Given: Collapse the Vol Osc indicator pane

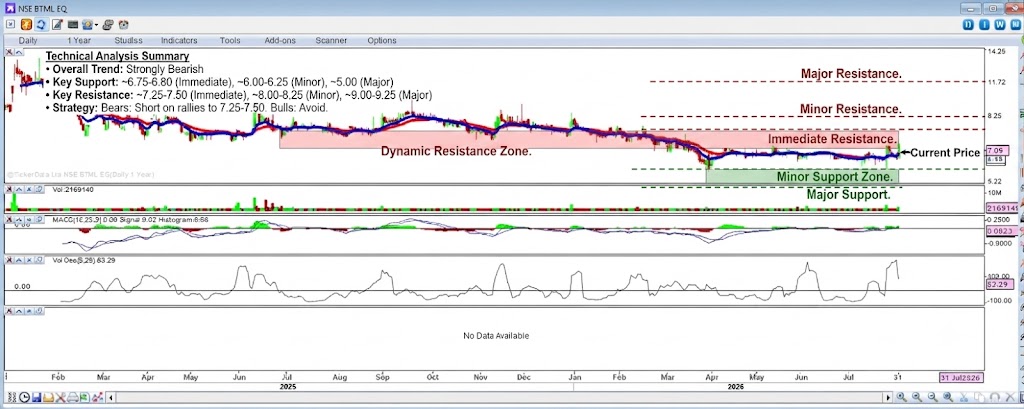Looking at the screenshot, I should (x=19, y=260).
